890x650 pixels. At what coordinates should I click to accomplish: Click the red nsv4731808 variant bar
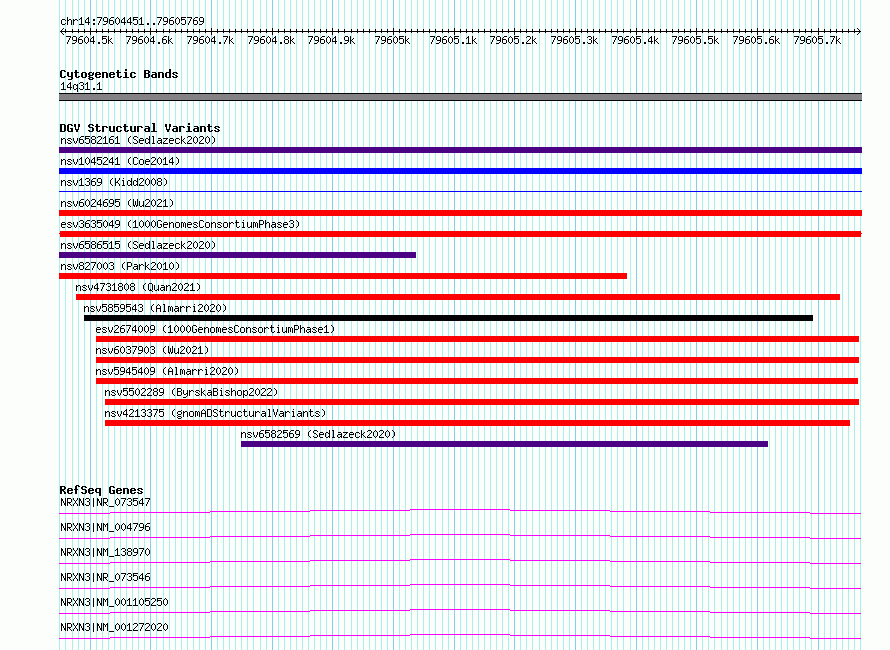point(457,297)
